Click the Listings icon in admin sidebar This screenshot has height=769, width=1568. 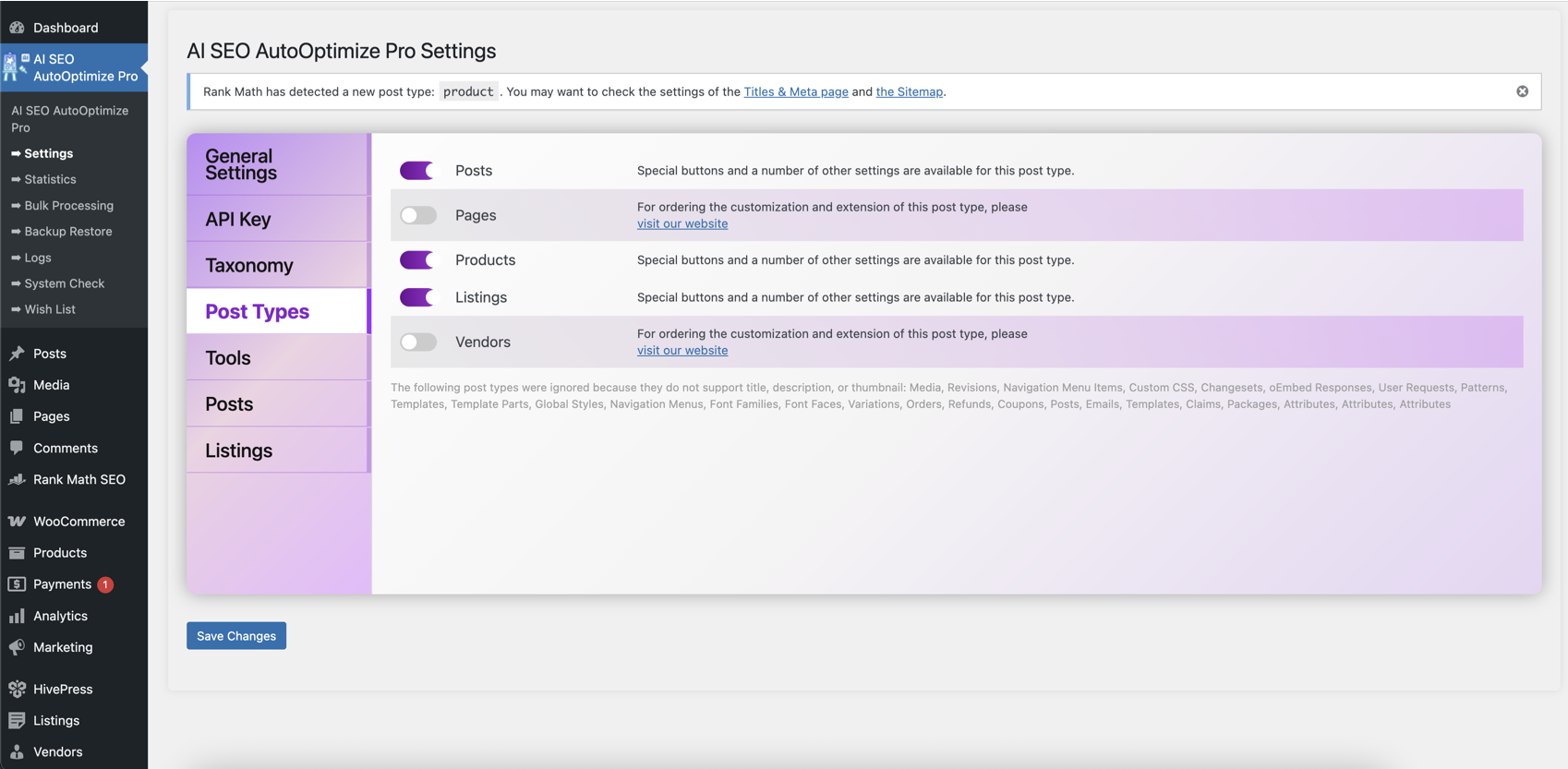click(17, 721)
